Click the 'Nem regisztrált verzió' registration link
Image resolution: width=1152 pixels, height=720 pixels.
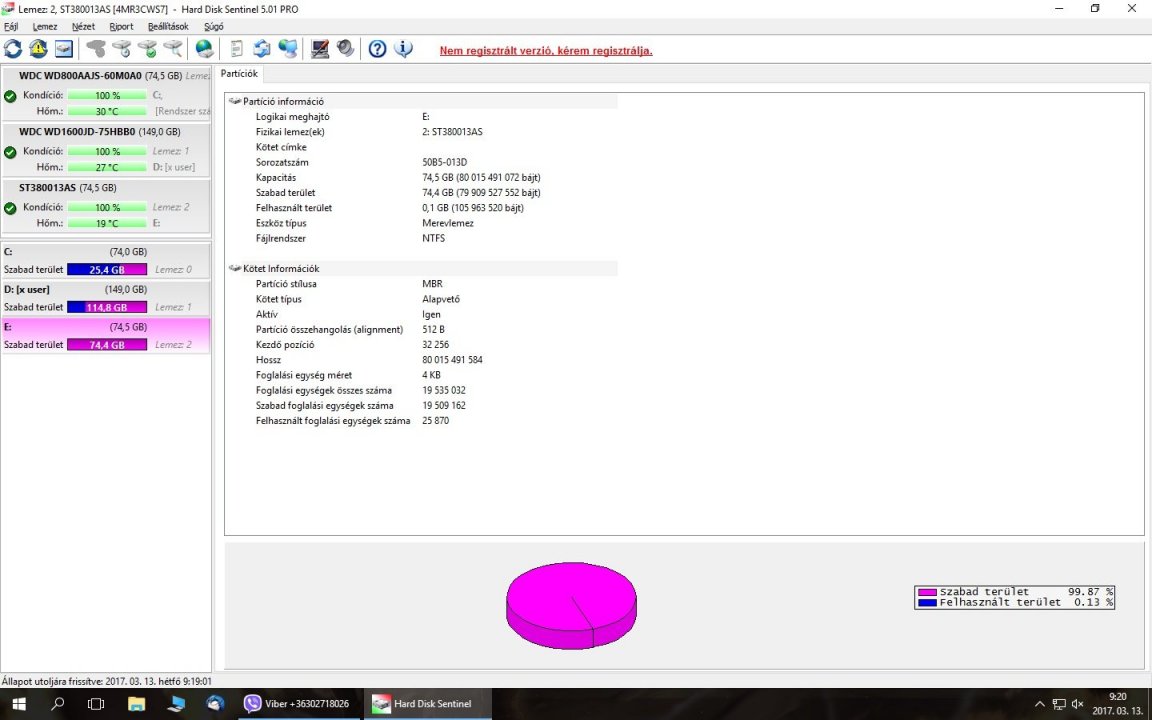tap(546, 51)
